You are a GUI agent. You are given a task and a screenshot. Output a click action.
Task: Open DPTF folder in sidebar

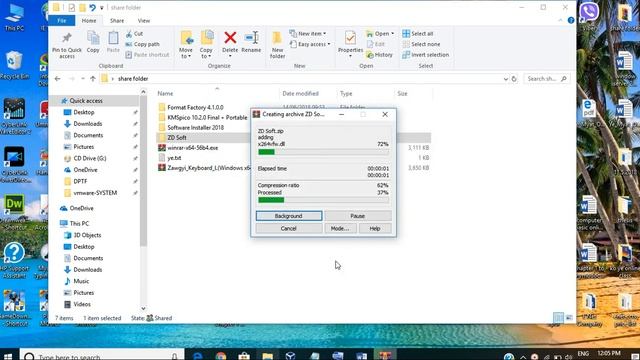pyautogui.click(x=80, y=181)
